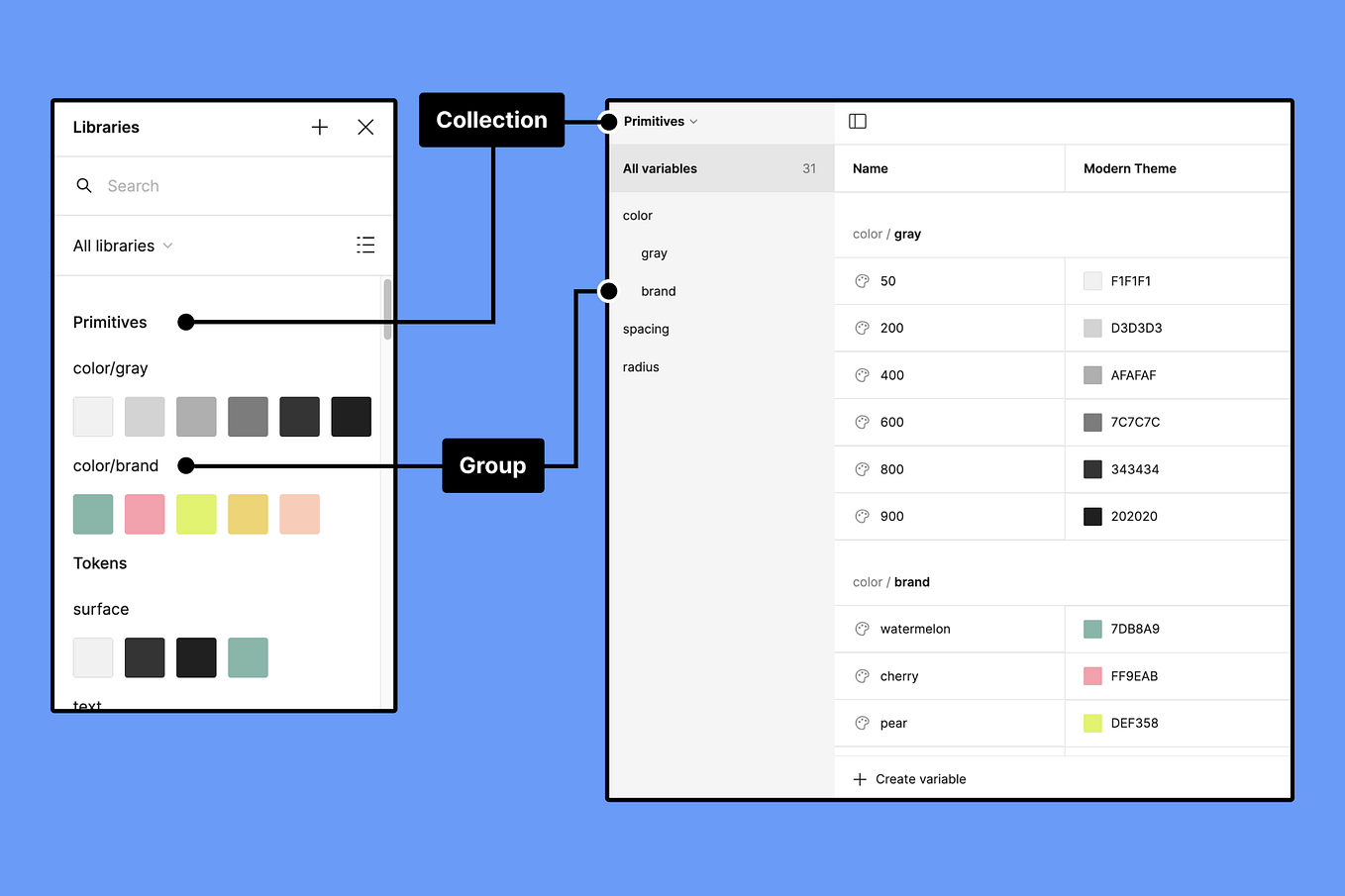Click the Create variable button
This screenshot has height=896, width=1345.
point(908,779)
